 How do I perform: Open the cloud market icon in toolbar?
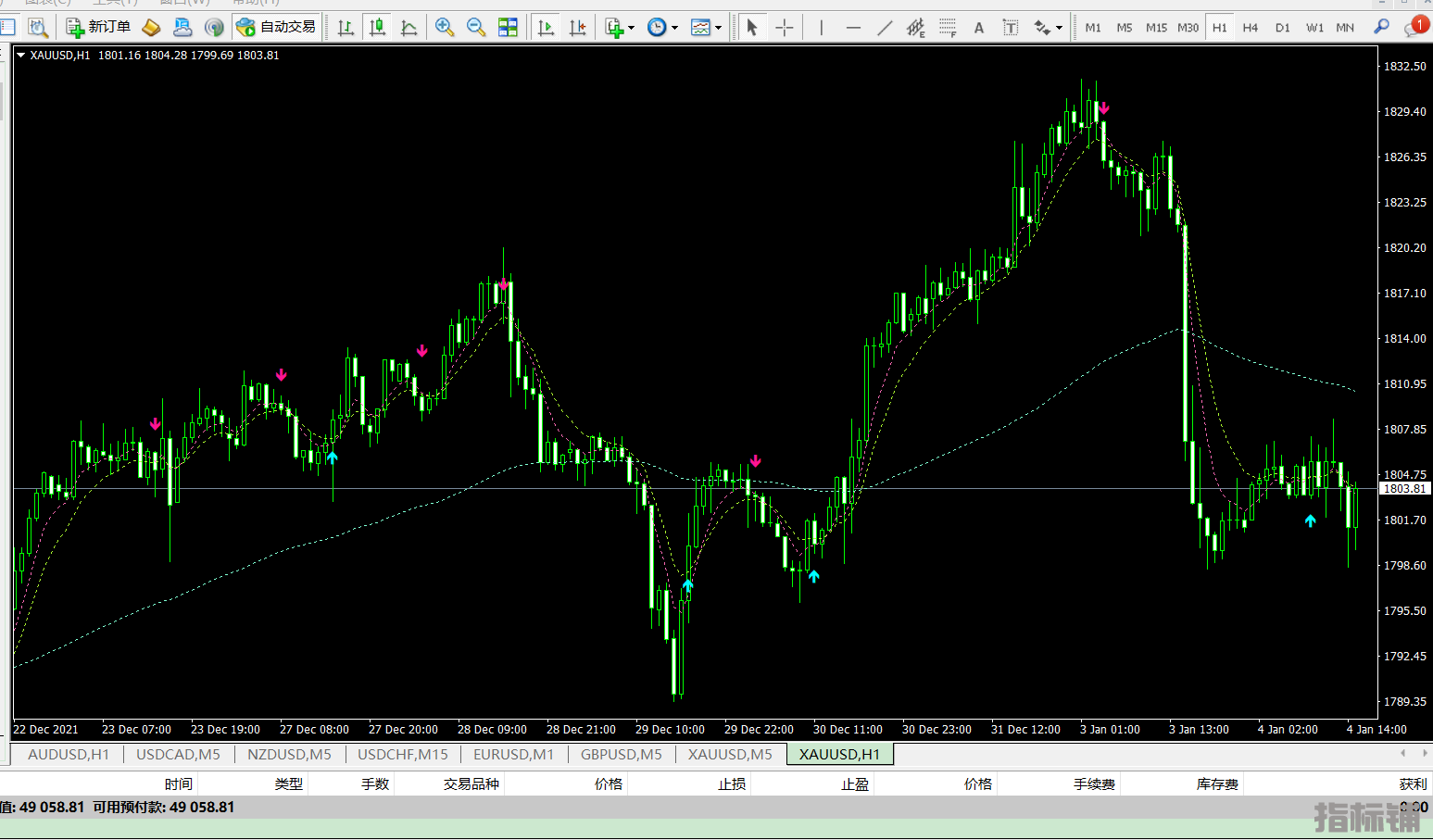pos(182,27)
